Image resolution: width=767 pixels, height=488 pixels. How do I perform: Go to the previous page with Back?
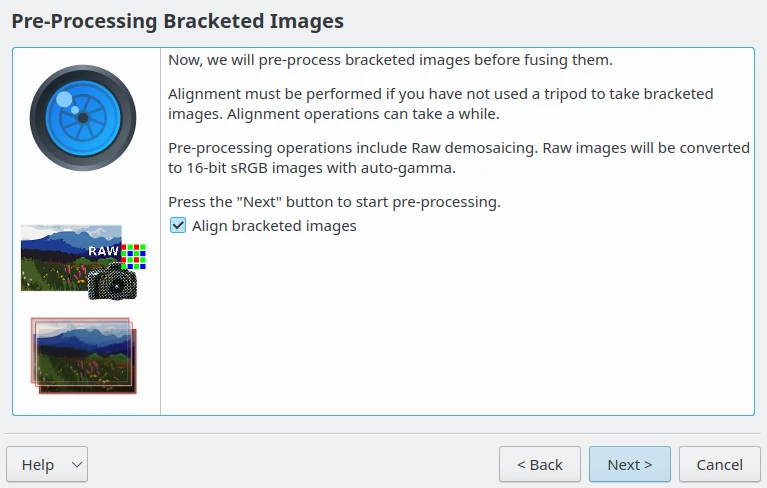(x=540, y=465)
